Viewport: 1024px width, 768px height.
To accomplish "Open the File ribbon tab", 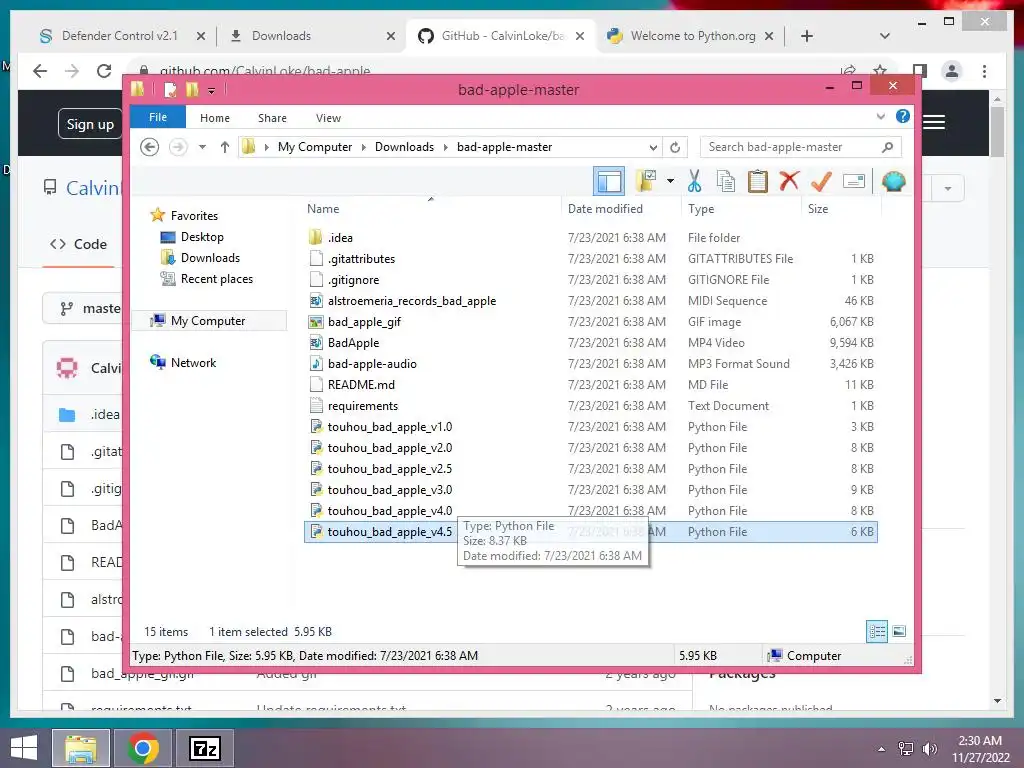I will pyautogui.click(x=158, y=118).
